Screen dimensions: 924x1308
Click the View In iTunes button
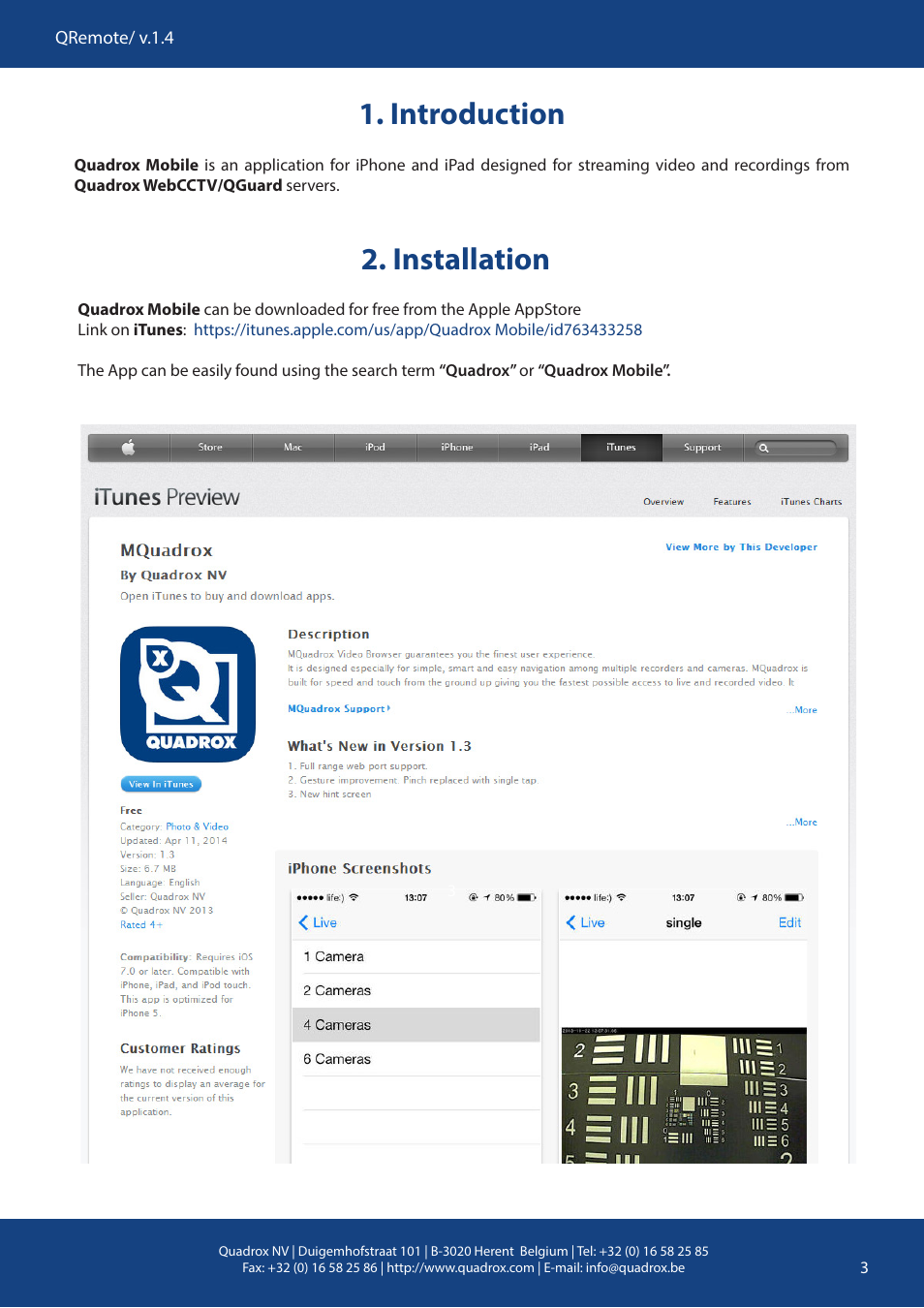(x=161, y=784)
